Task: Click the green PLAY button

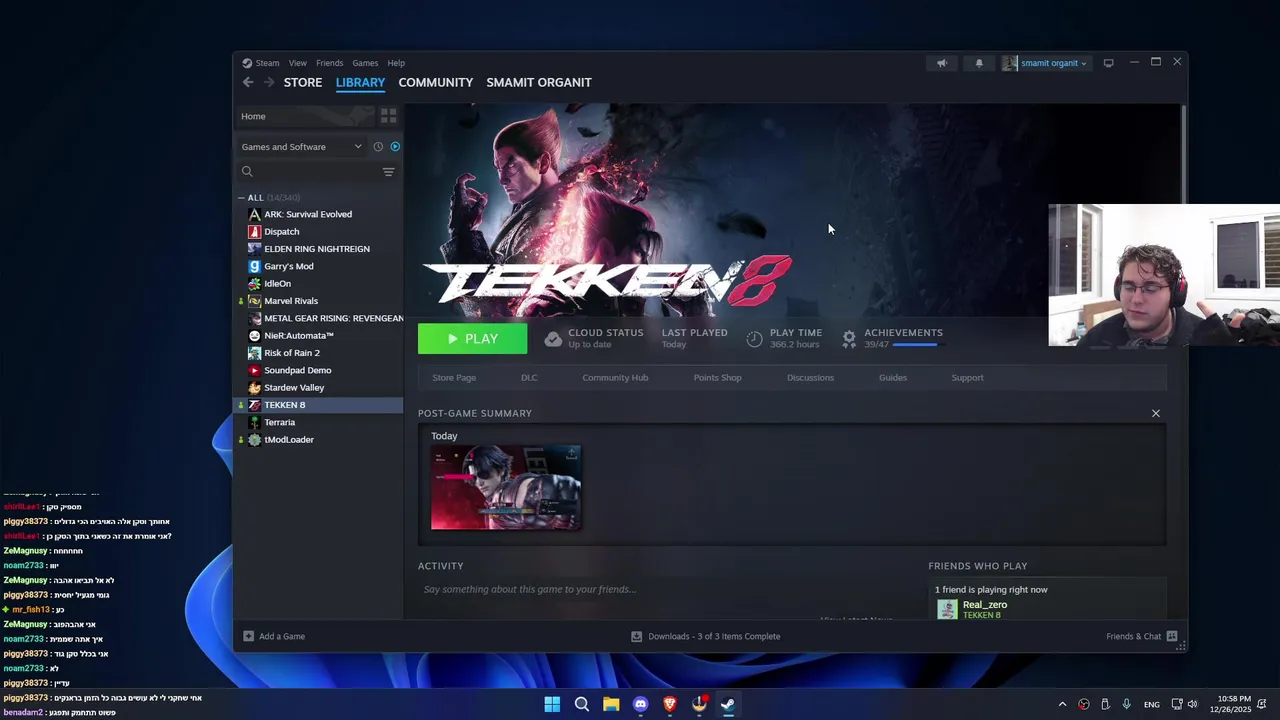Action: 472,339
